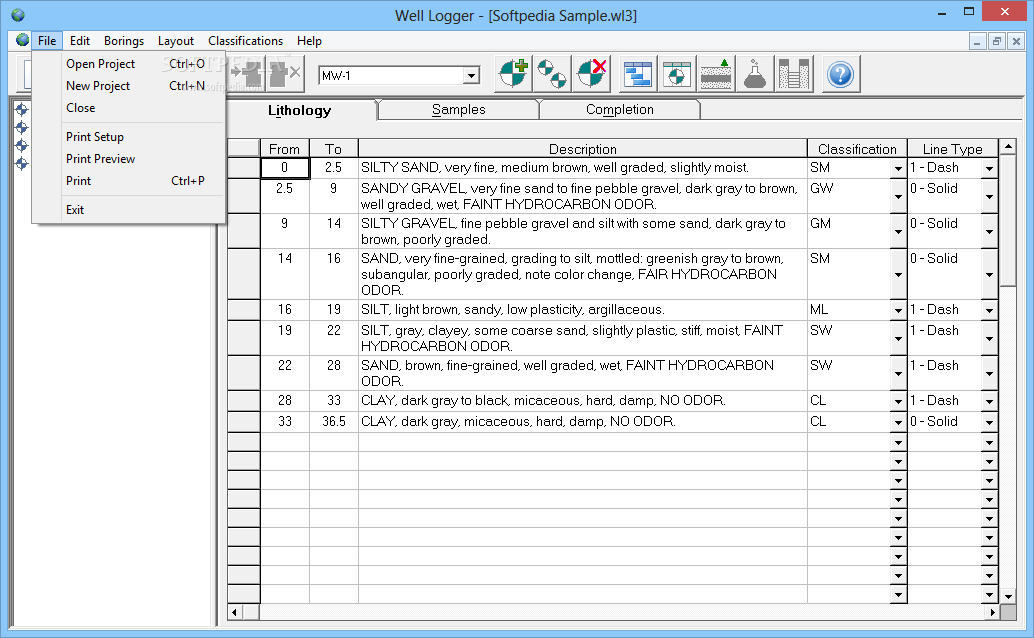This screenshot has height=638, width=1034.
Task: Click the Classification column header
Action: 857,149
